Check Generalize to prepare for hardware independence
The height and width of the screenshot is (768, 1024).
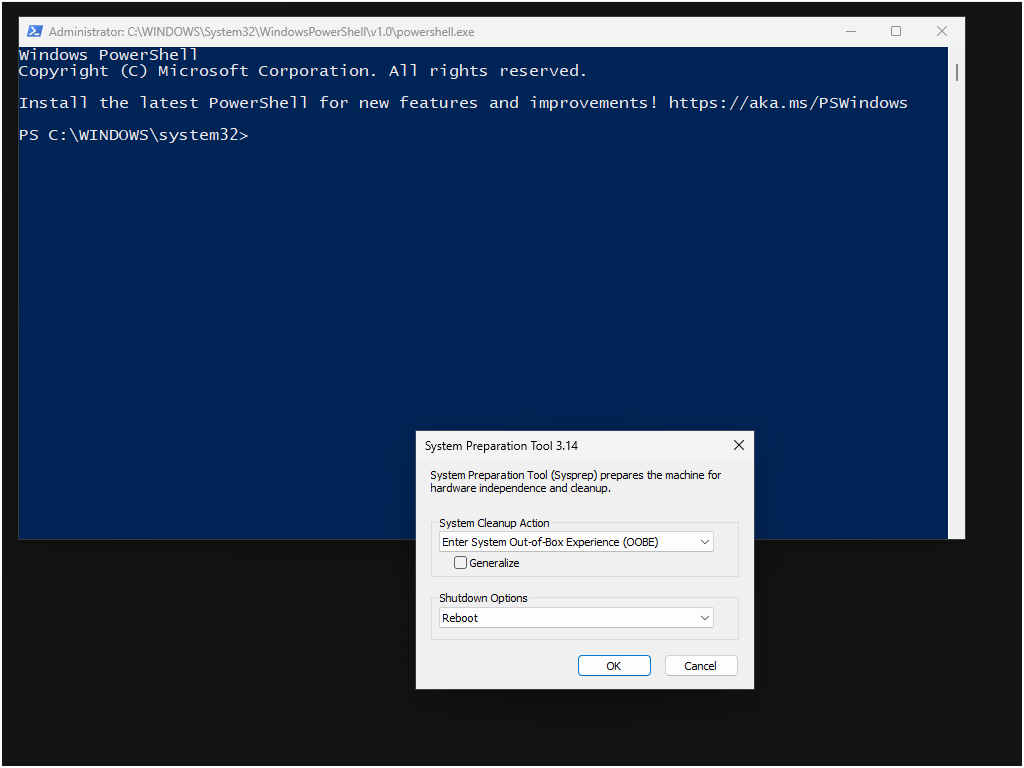coord(460,562)
